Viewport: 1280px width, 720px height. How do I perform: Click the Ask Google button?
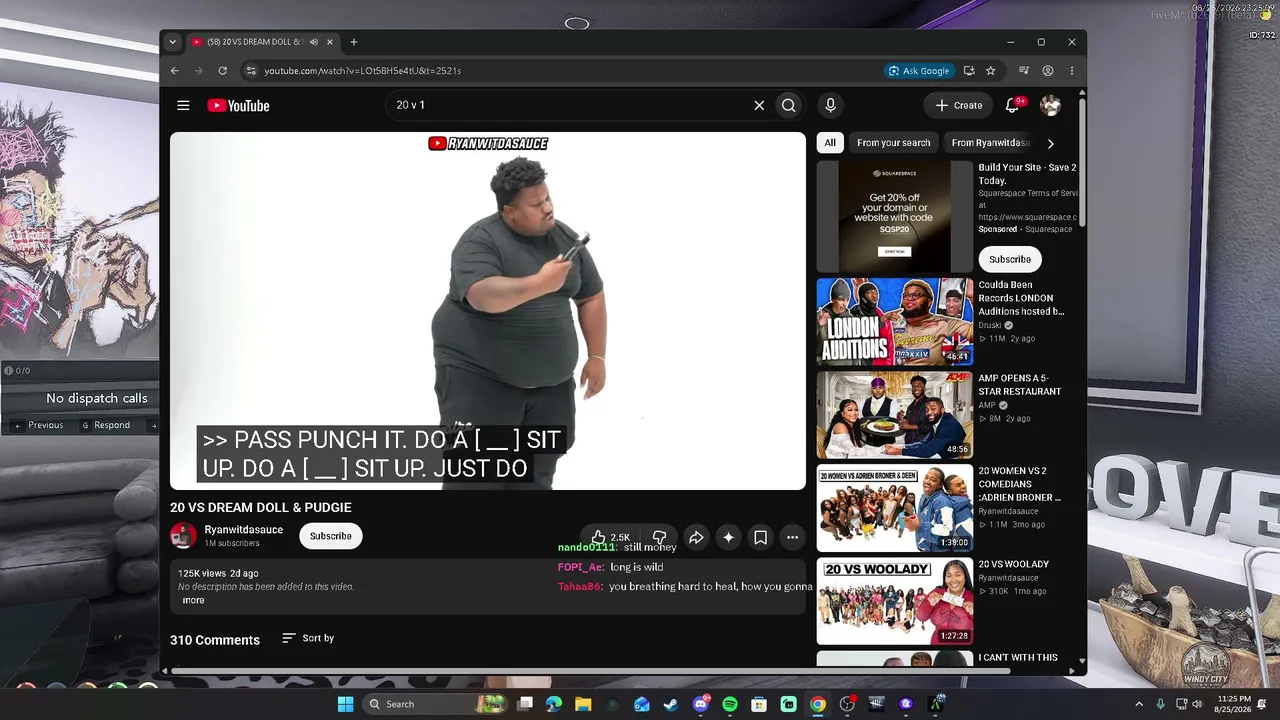[x=919, y=71]
